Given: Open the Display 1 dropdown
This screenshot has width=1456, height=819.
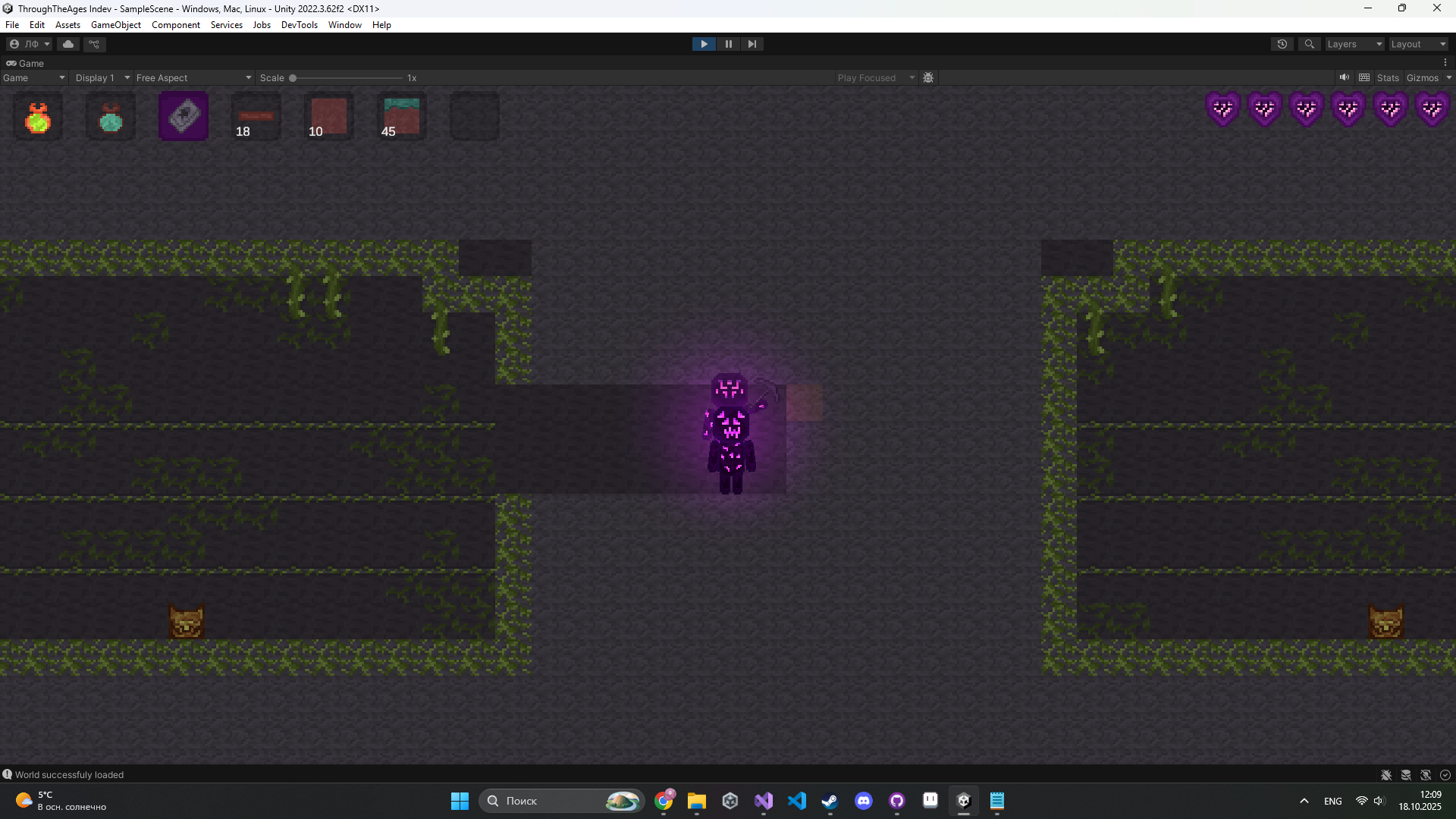Looking at the screenshot, I should 102,77.
